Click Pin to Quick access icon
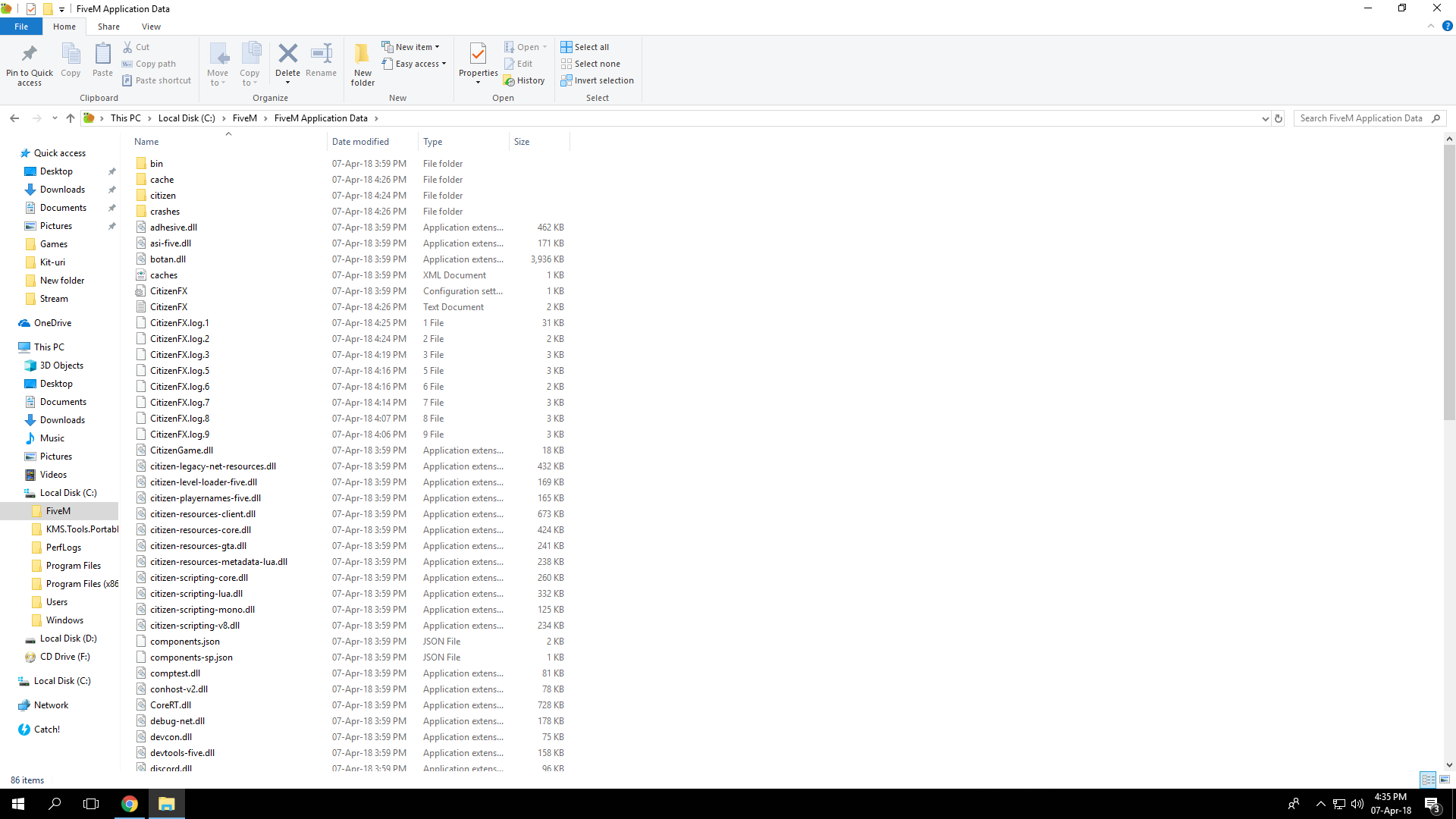The height and width of the screenshot is (819, 1456). (x=30, y=54)
